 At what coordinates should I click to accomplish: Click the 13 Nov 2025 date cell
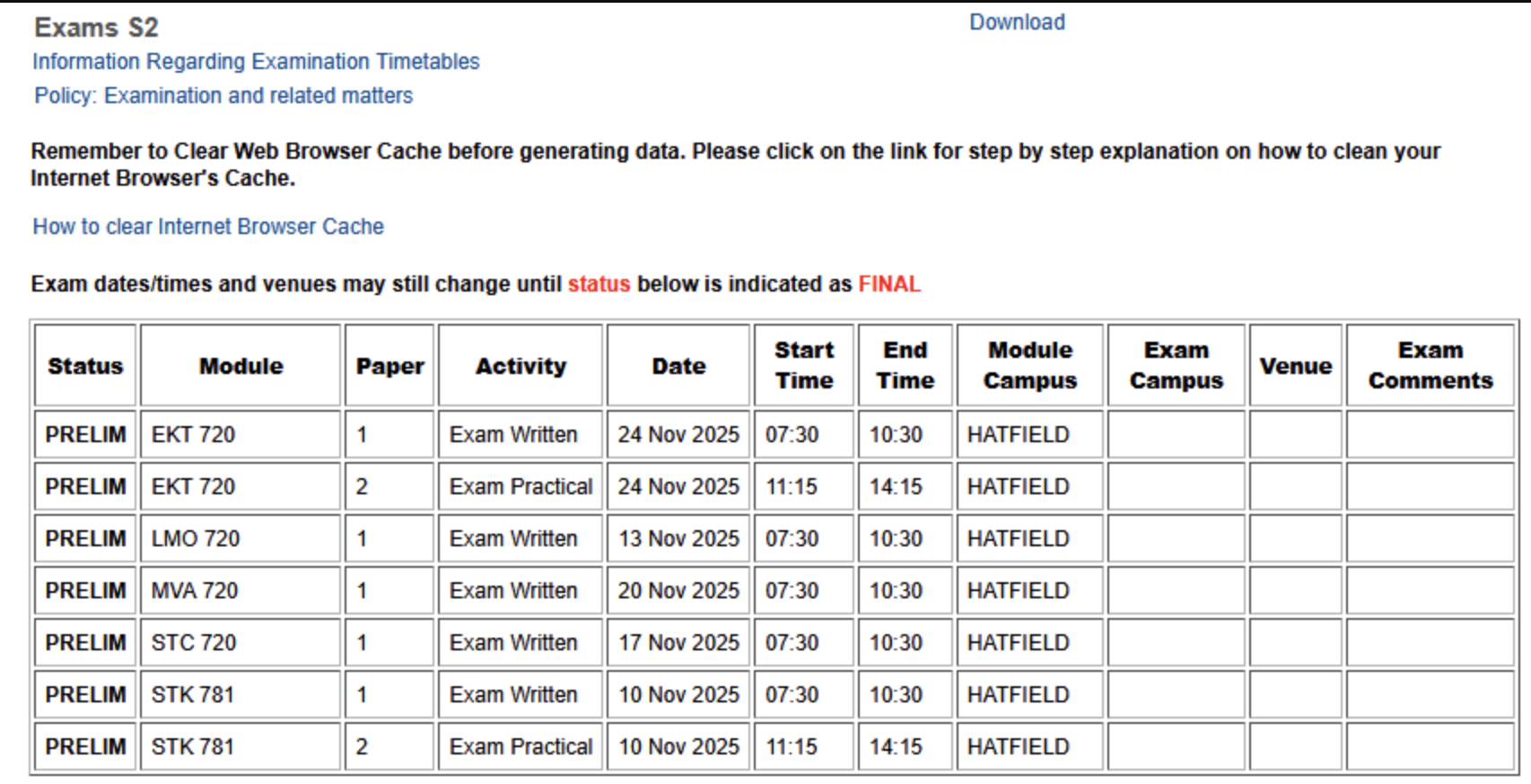click(678, 538)
